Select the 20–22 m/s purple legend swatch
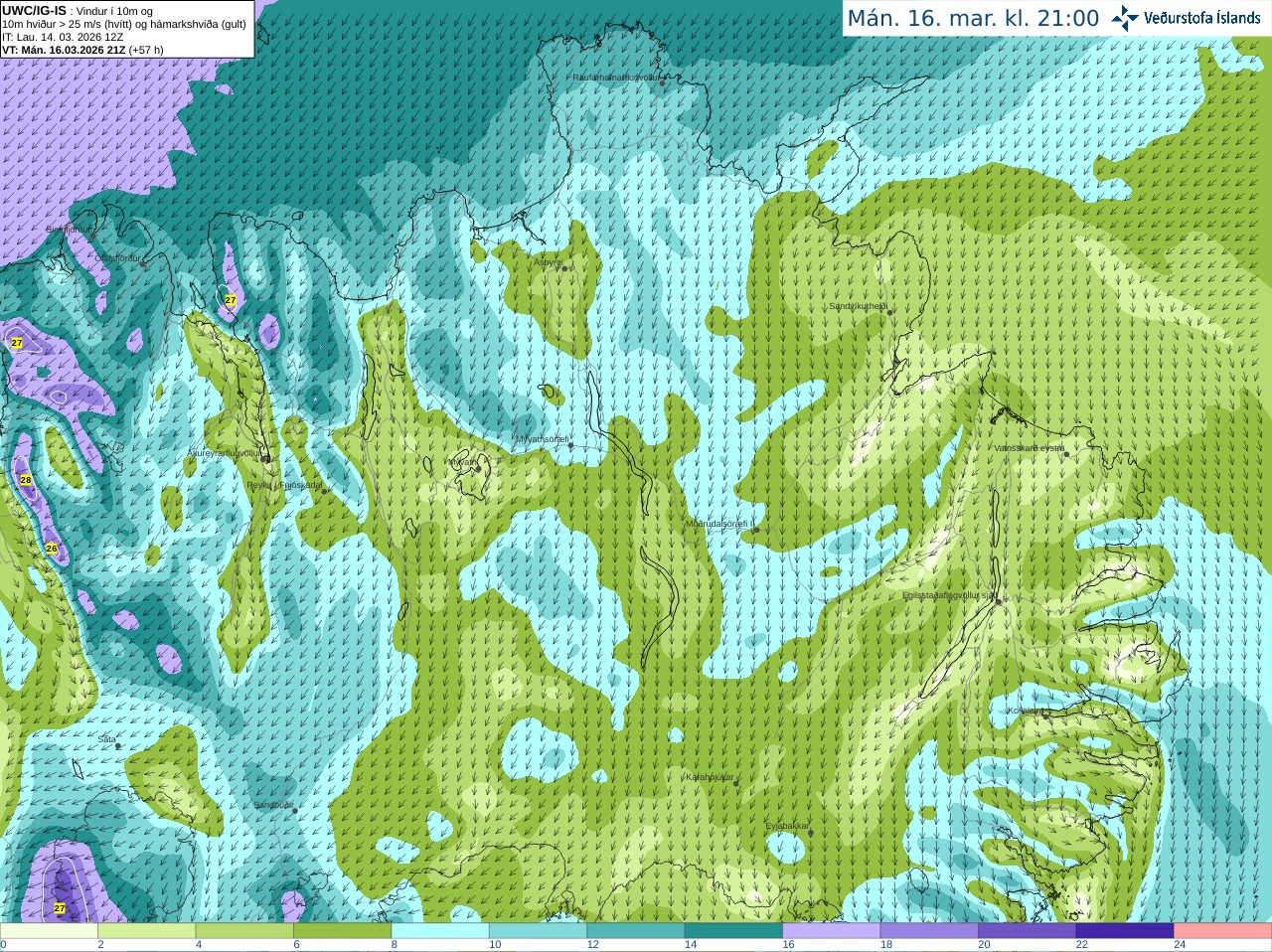 [1028, 930]
